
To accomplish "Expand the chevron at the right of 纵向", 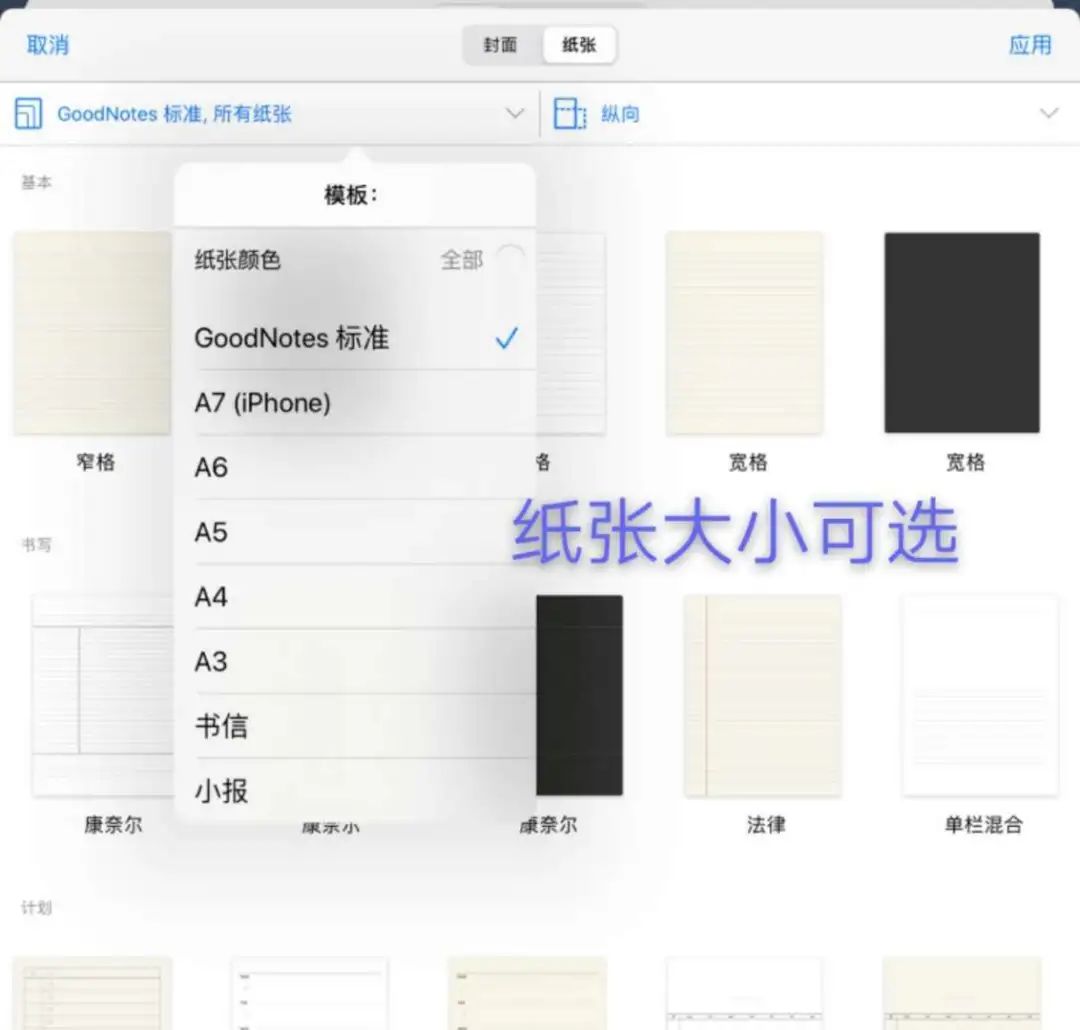I will tap(1048, 113).
